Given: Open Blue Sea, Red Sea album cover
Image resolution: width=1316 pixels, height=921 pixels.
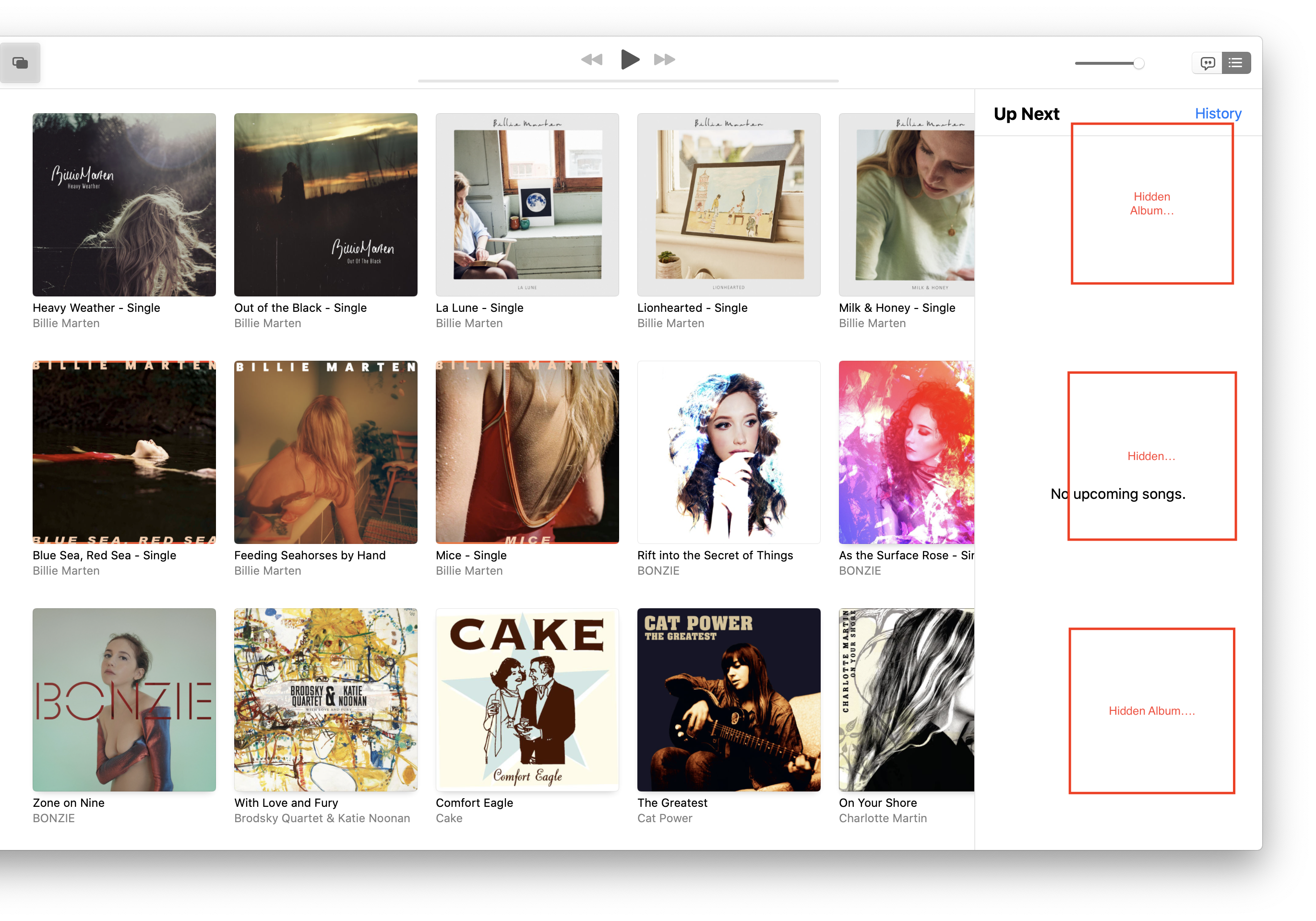Looking at the screenshot, I should tap(124, 452).
